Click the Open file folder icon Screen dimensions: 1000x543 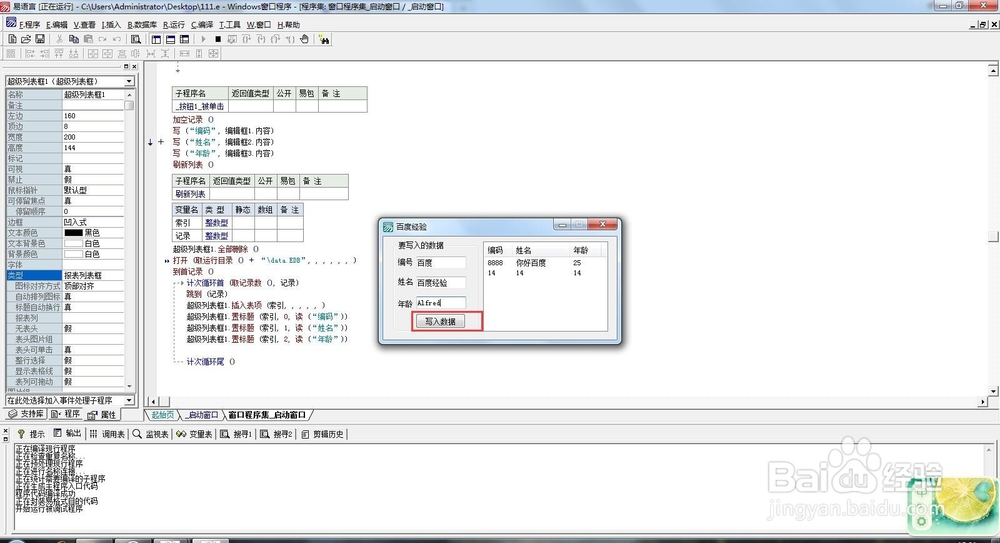(x=26, y=39)
